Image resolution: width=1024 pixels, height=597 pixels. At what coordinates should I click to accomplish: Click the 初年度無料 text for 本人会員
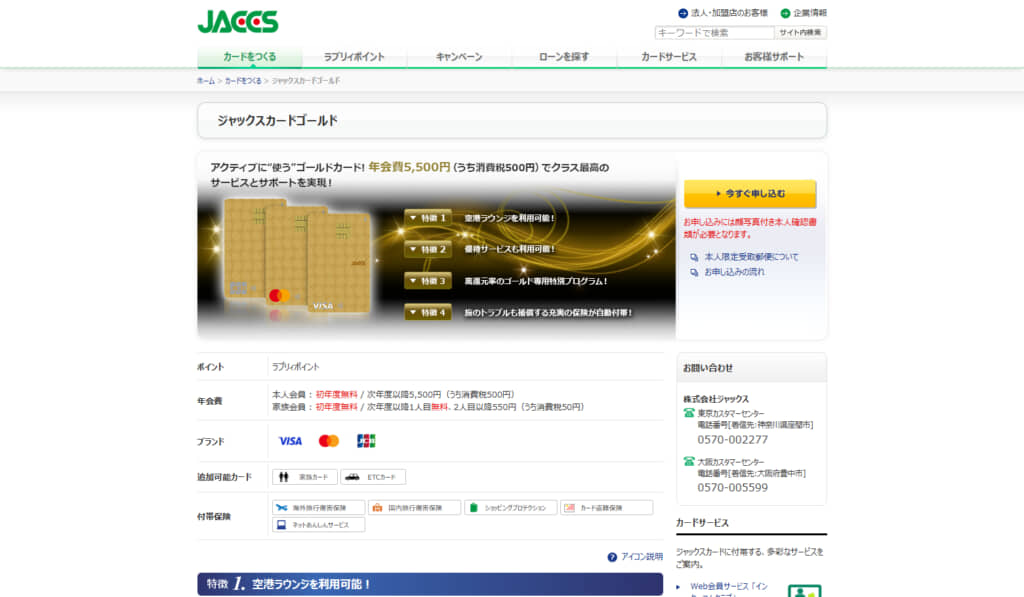point(336,395)
